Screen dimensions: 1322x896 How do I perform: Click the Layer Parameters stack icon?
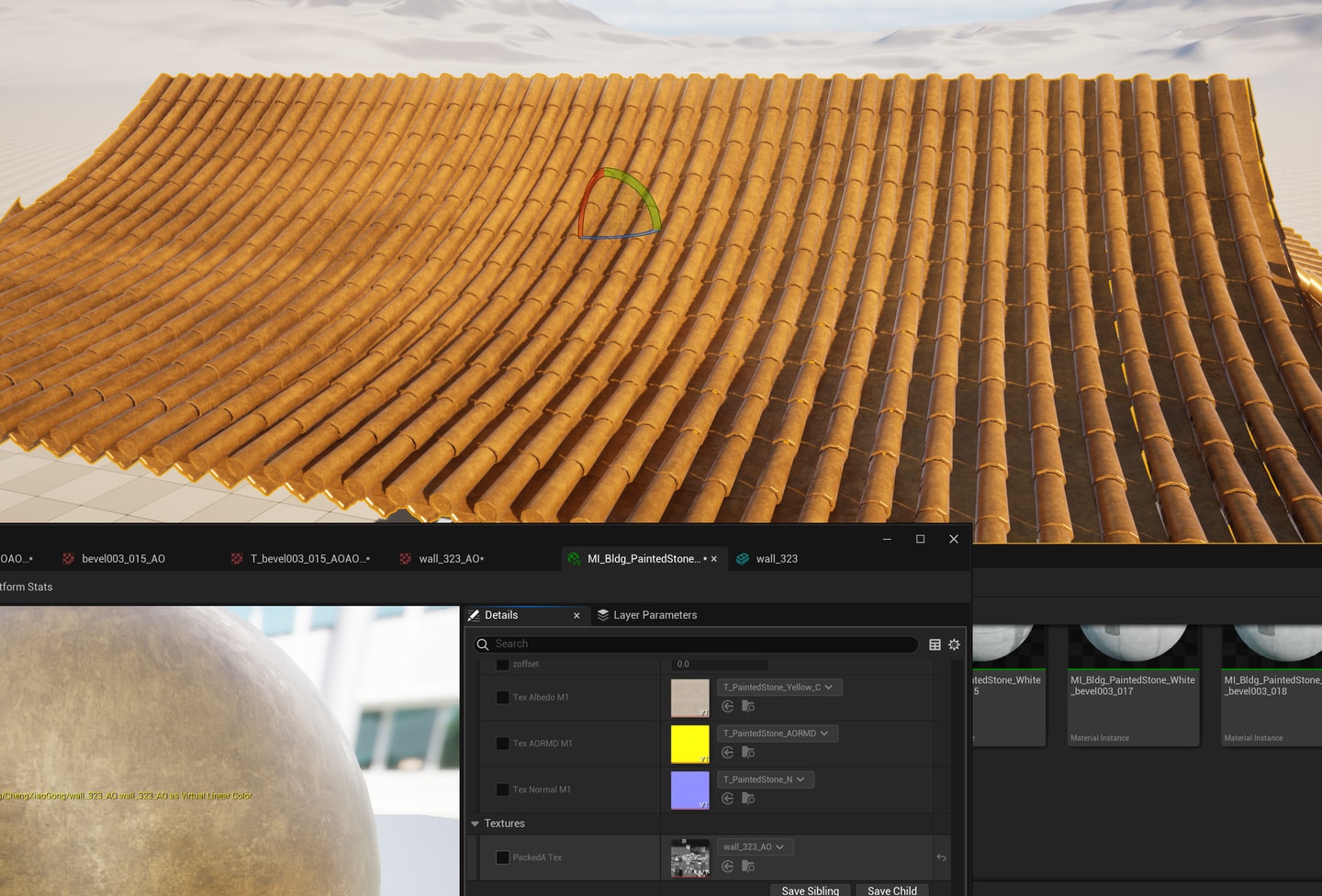[x=603, y=615]
